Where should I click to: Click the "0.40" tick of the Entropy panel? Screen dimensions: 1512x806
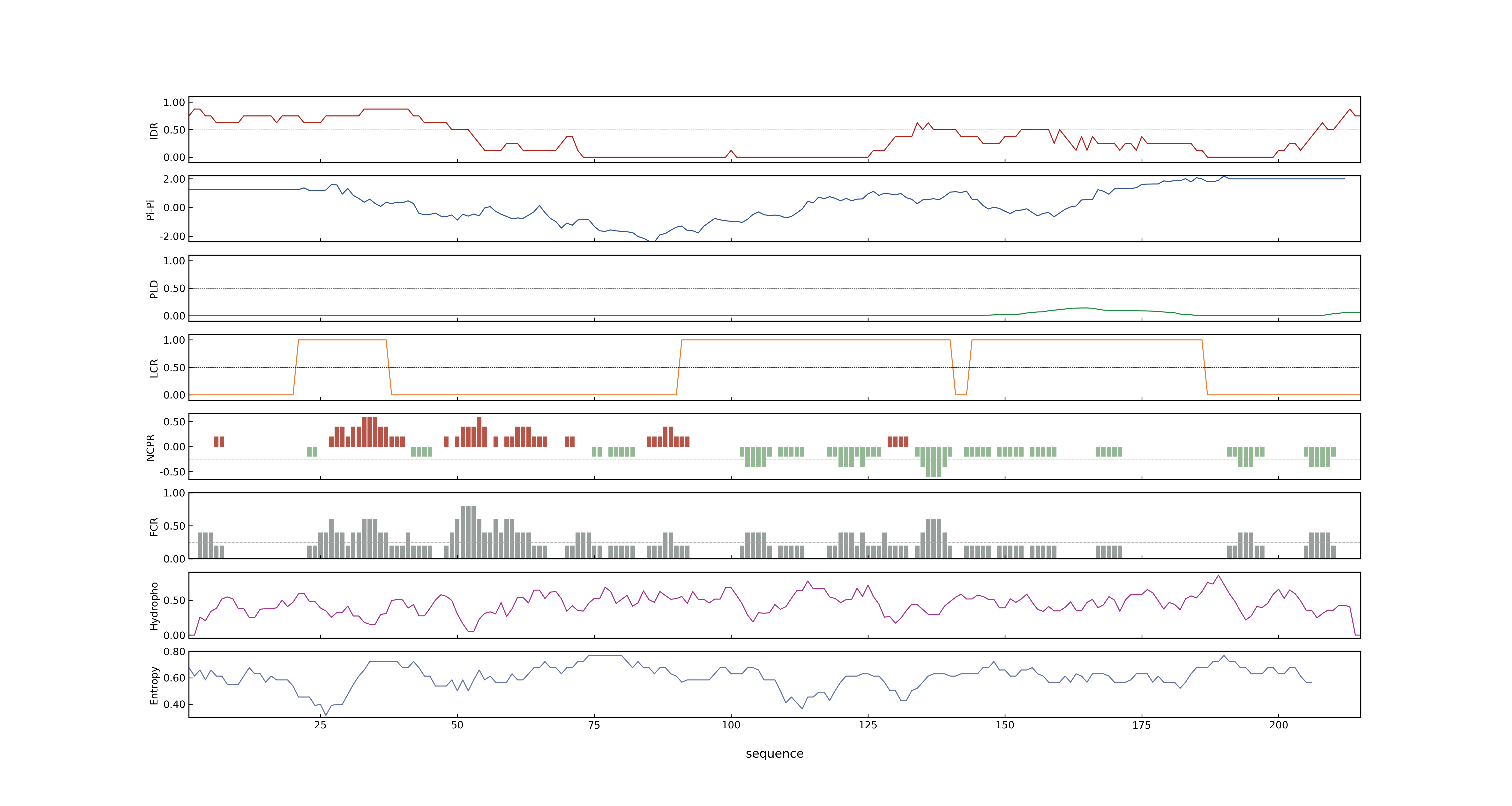pos(174,704)
